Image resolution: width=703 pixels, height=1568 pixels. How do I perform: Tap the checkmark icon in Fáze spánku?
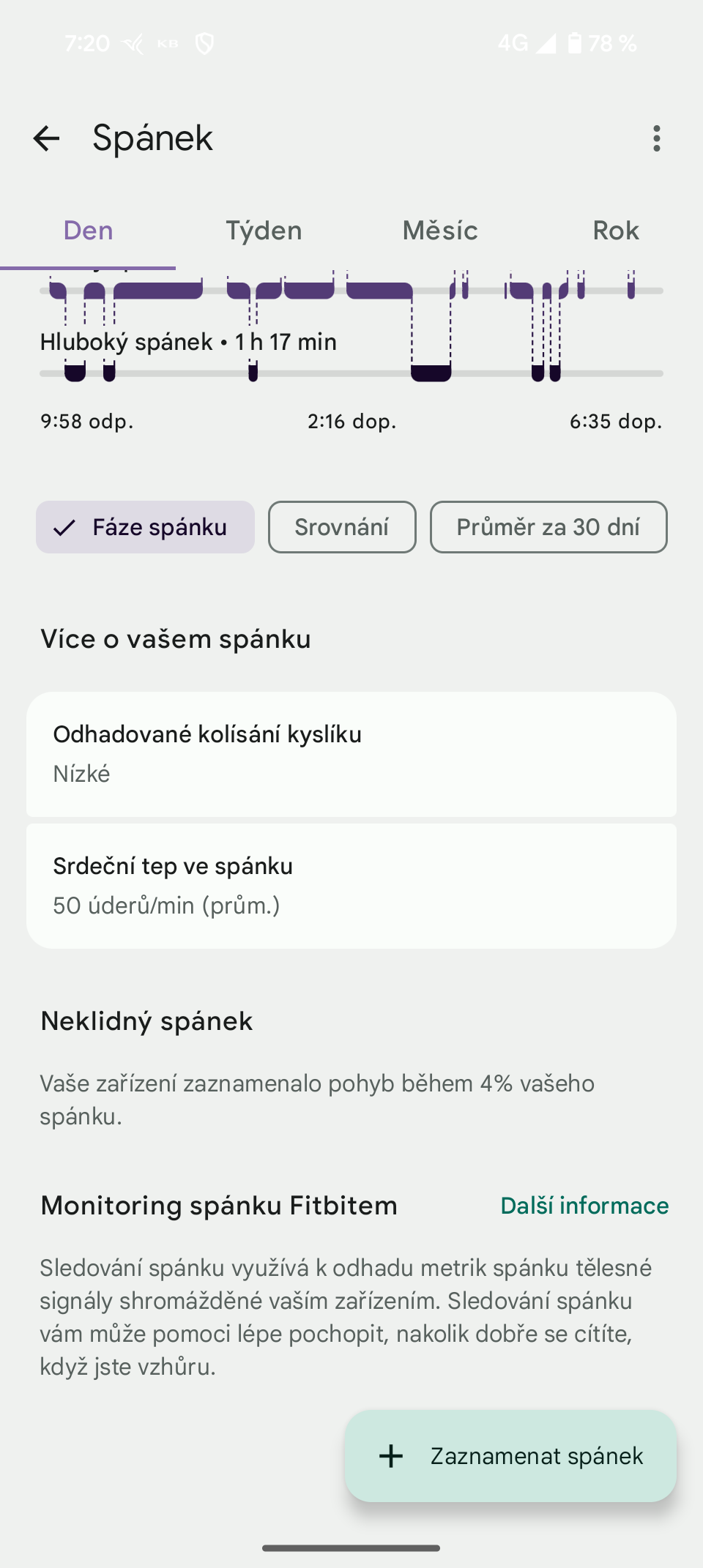tap(64, 528)
